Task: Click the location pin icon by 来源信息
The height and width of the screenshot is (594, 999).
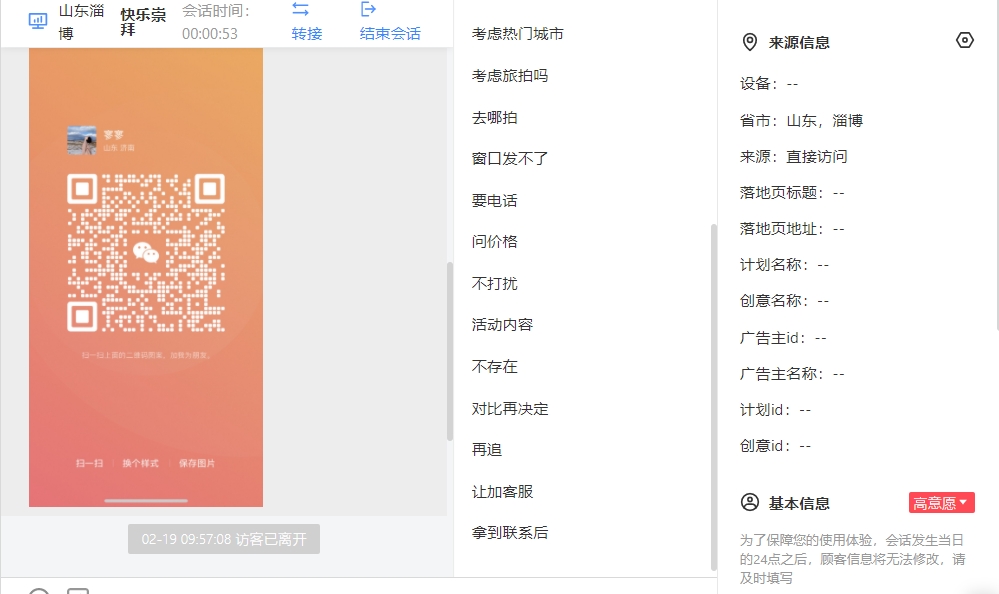Action: pos(750,42)
